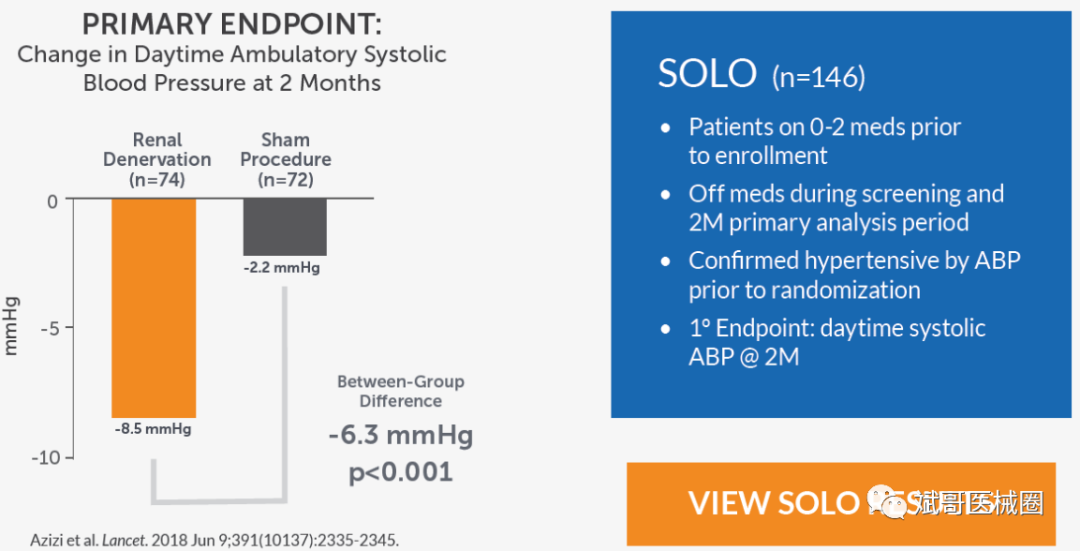Click the Sham Procedure (n=72) label
1080x551 pixels.
(x=285, y=159)
